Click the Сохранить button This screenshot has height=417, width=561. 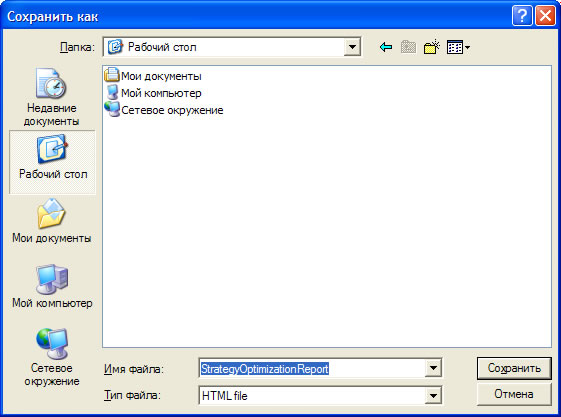click(514, 368)
